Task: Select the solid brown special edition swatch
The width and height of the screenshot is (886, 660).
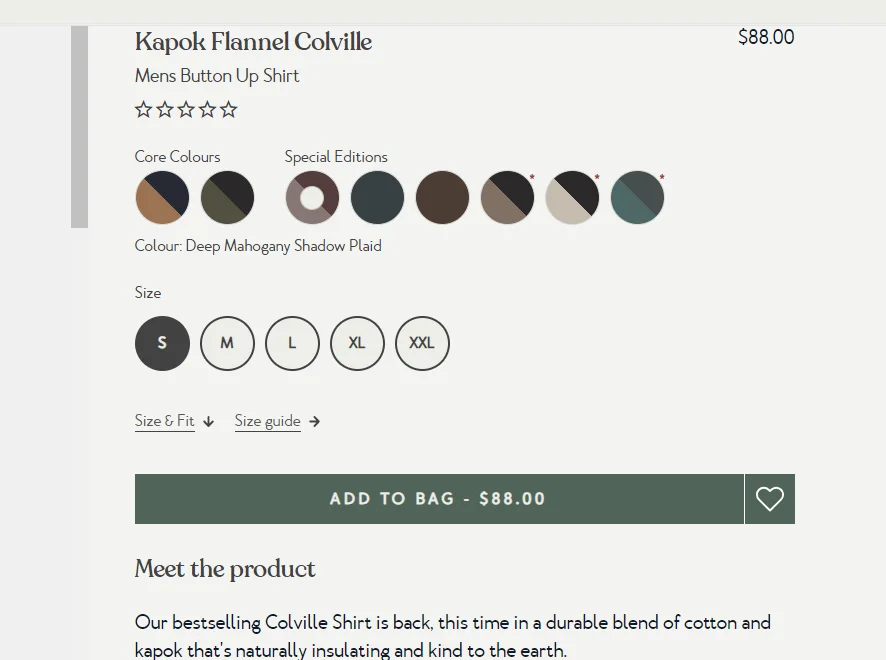Action: pyautogui.click(x=442, y=197)
